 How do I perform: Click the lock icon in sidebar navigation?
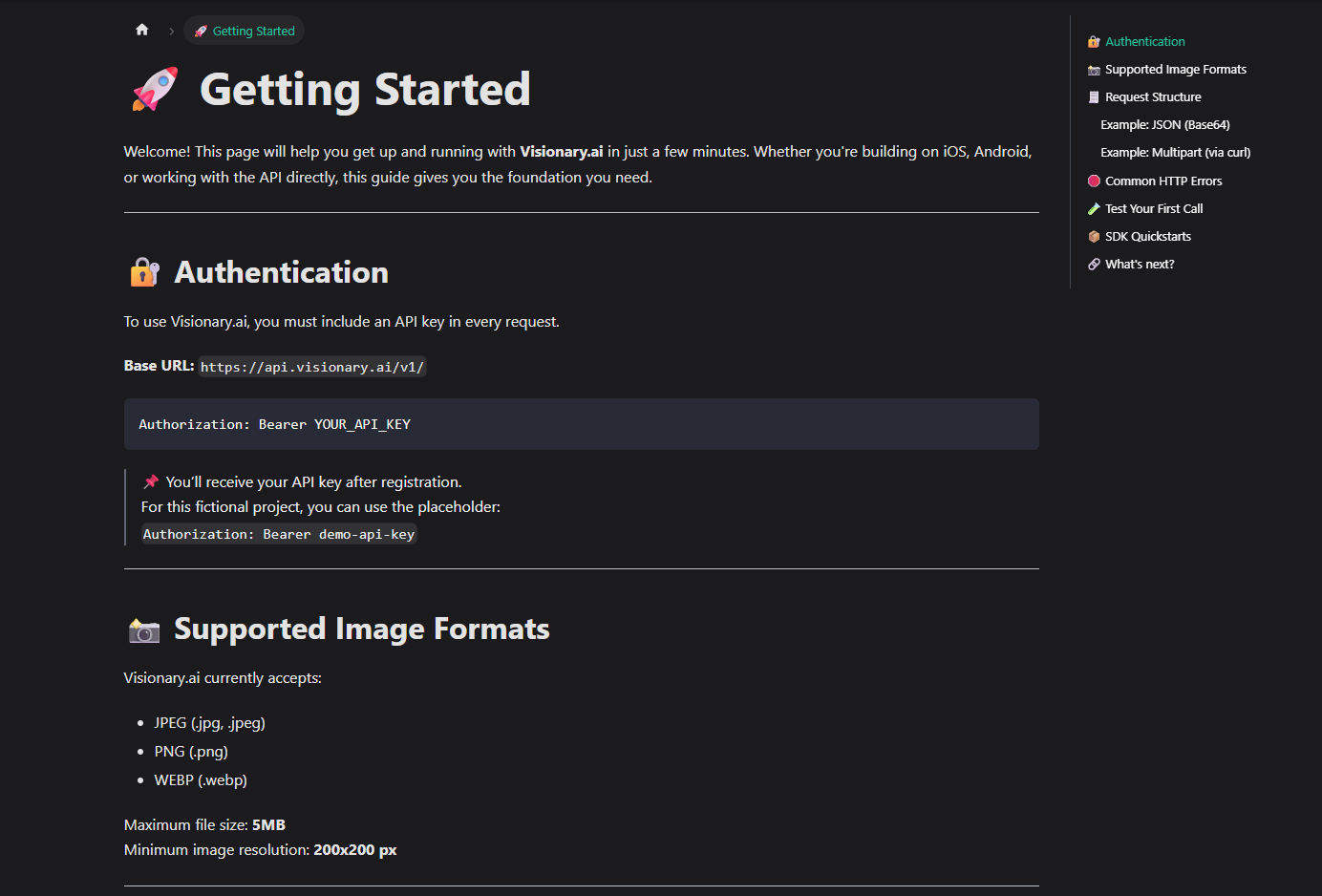pos(1094,42)
